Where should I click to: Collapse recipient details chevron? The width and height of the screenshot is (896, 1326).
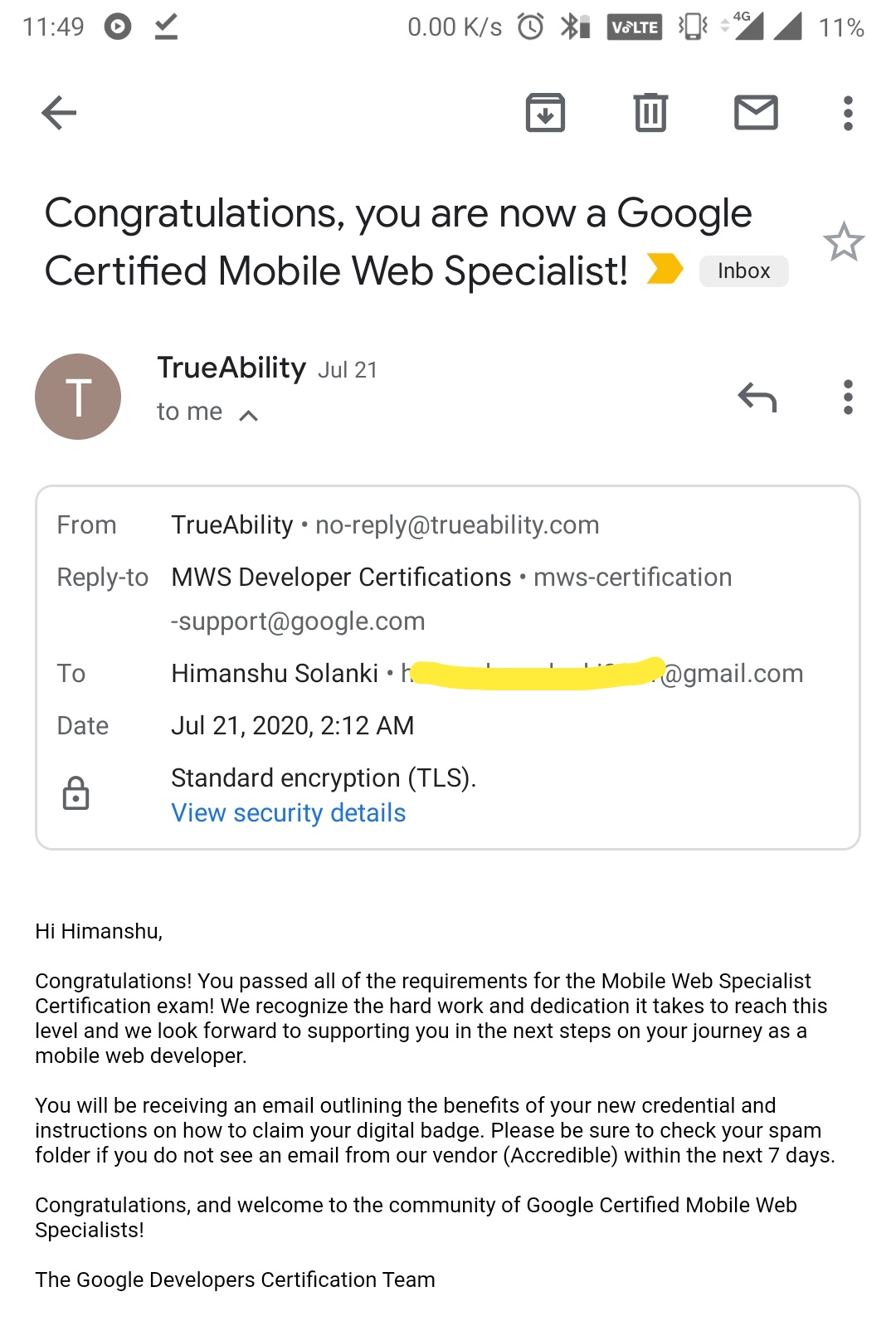[x=248, y=415]
